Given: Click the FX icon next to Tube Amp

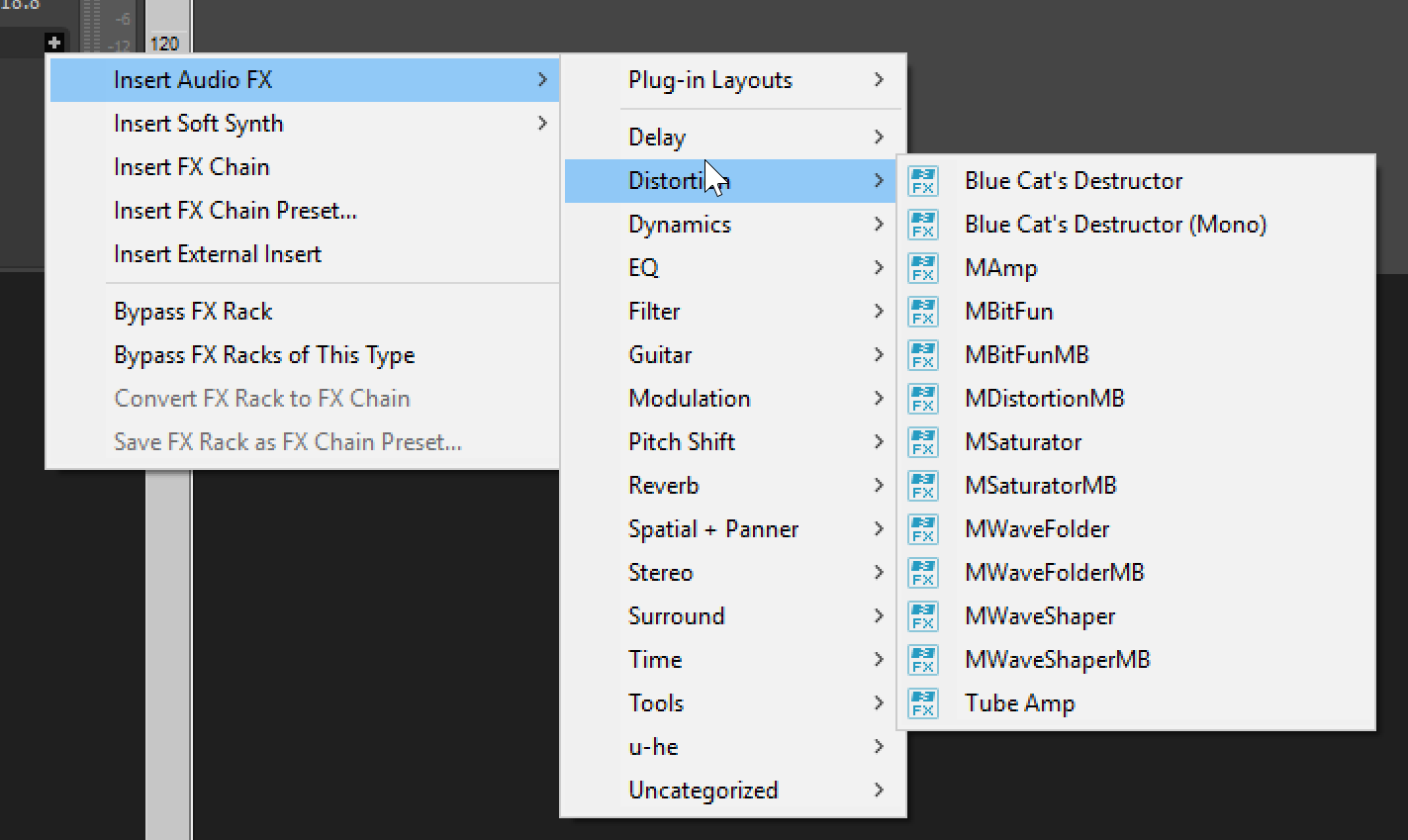Looking at the screenshot, I should [x=922, y=702].
